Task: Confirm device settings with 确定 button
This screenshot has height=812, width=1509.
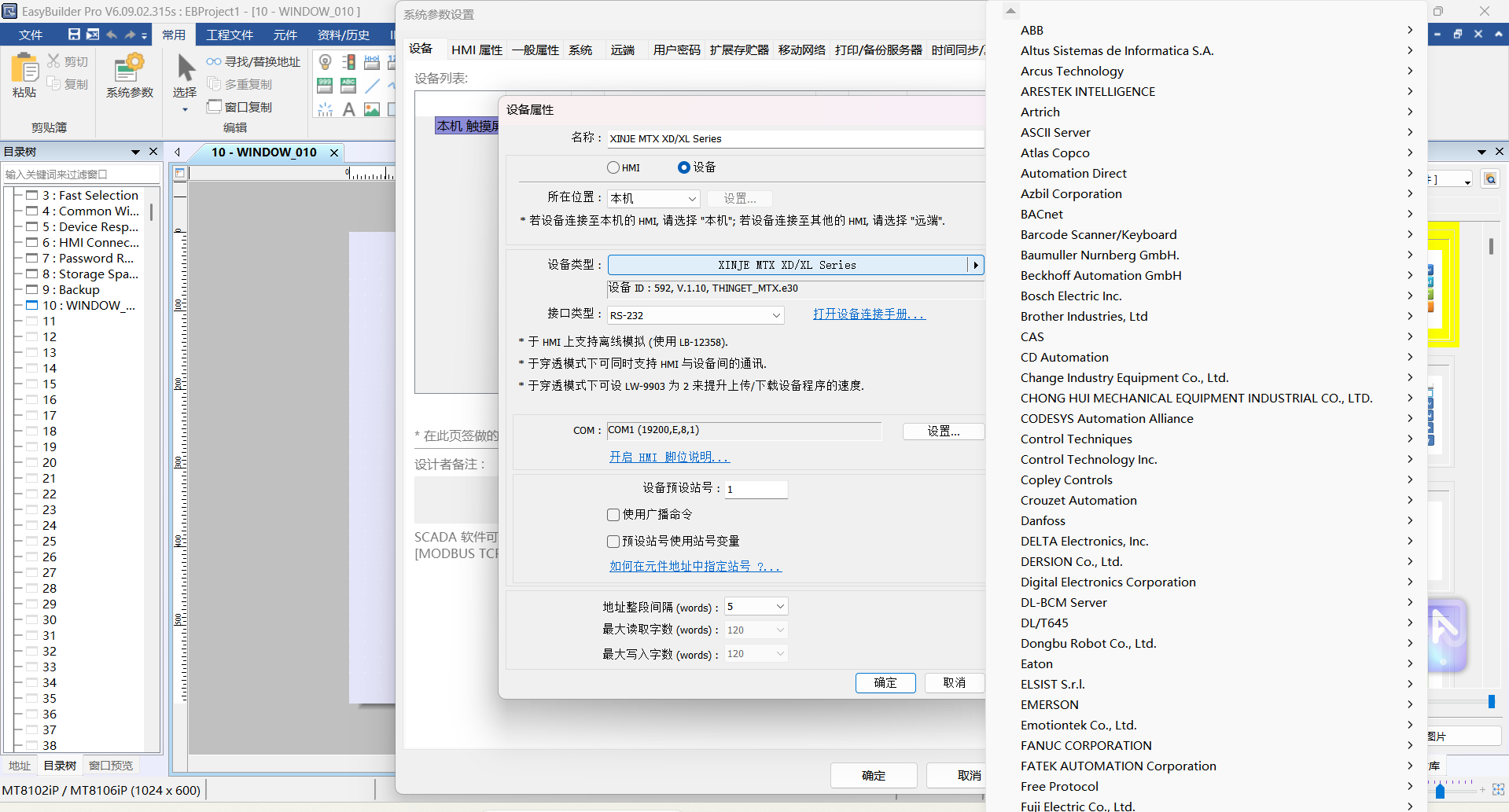Action: pos(885,682)
